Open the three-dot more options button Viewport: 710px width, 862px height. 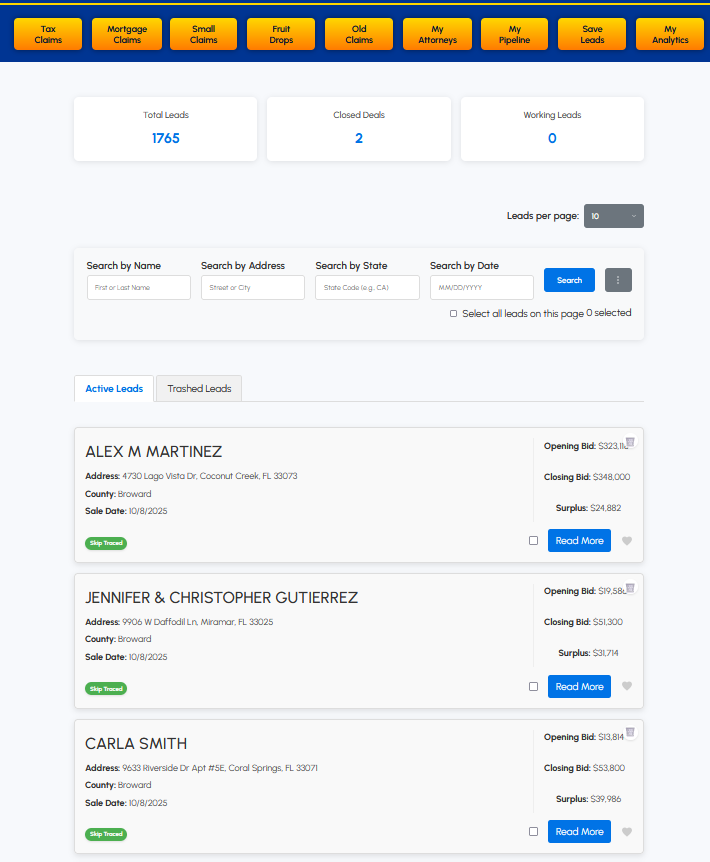tap(618, 280)
